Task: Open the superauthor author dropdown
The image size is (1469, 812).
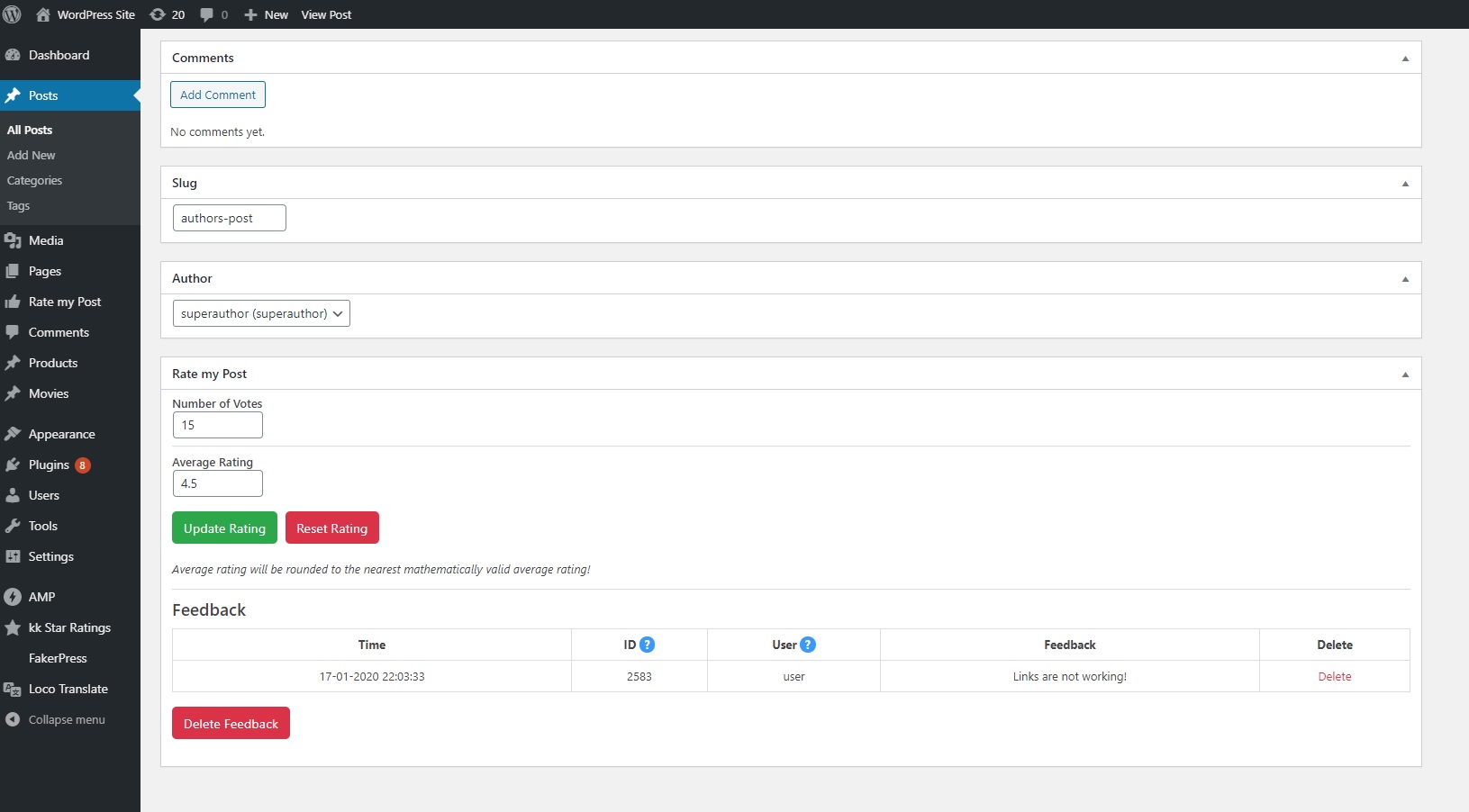Action: pos(260,313)
